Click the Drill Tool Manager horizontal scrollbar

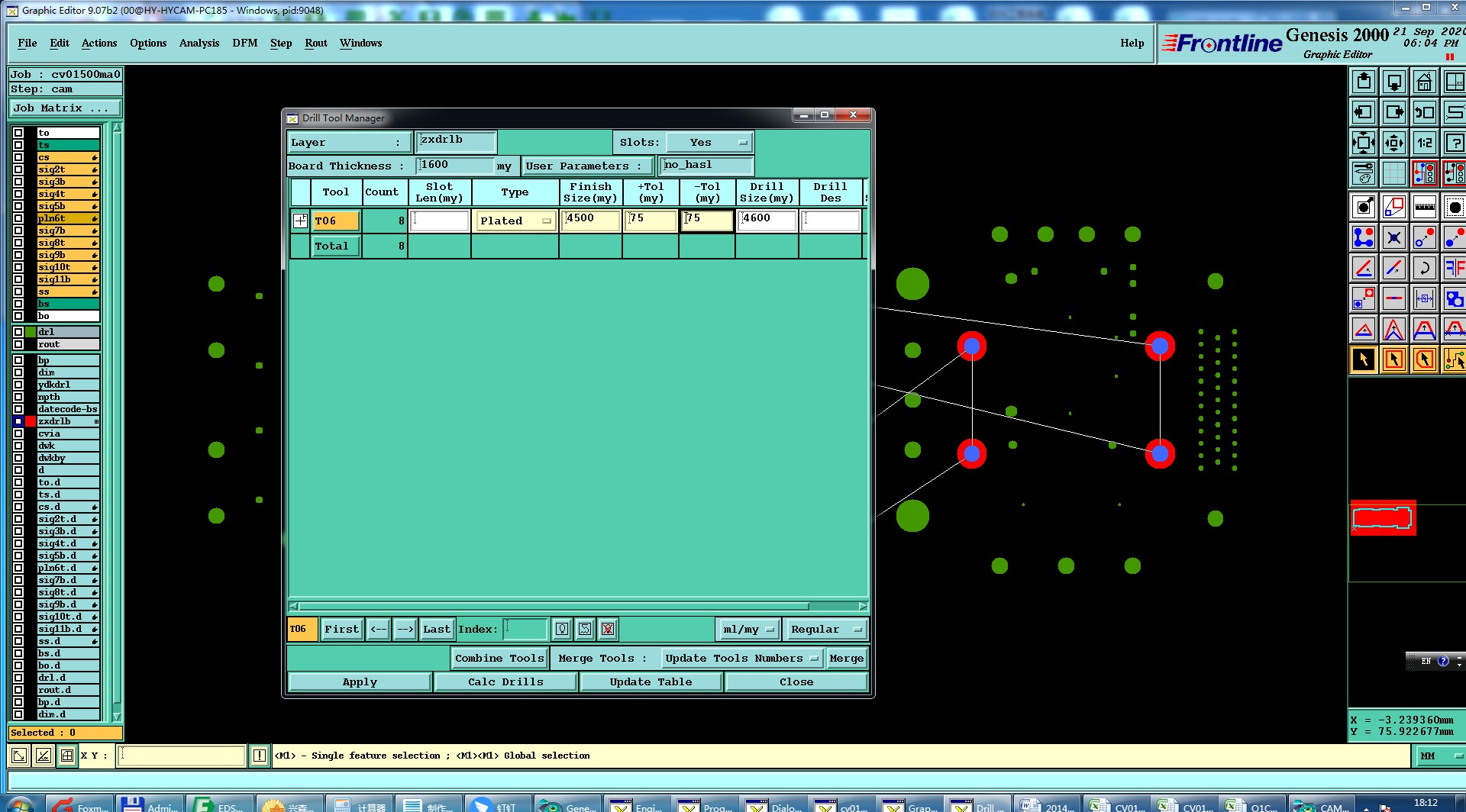point(578,606)
